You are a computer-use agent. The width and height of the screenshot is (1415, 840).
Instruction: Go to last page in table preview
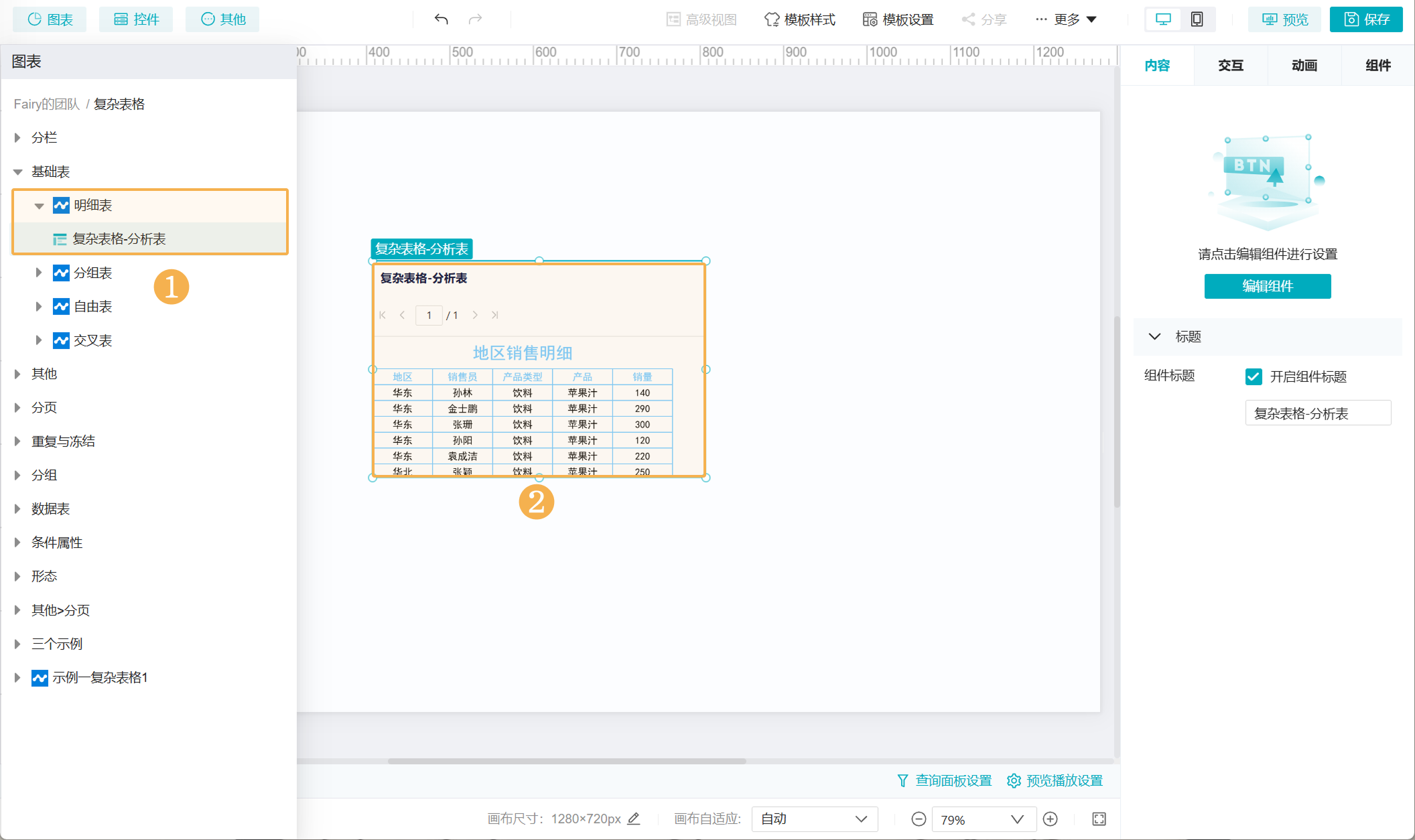pyautogui.click(x=495, y=315)
